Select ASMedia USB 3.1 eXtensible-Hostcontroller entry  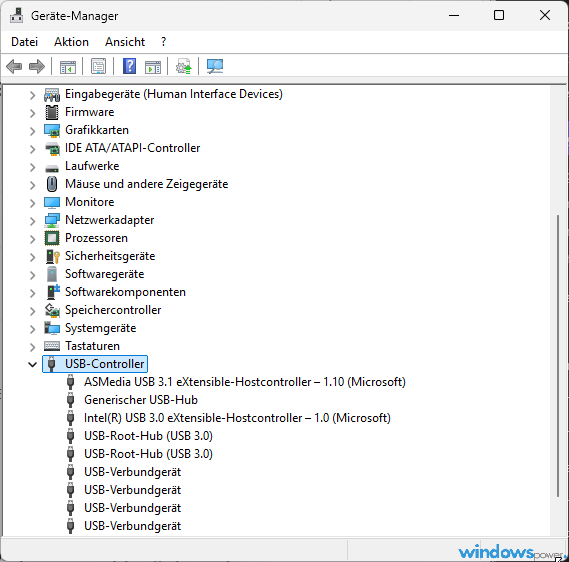[x=245, y=382]
